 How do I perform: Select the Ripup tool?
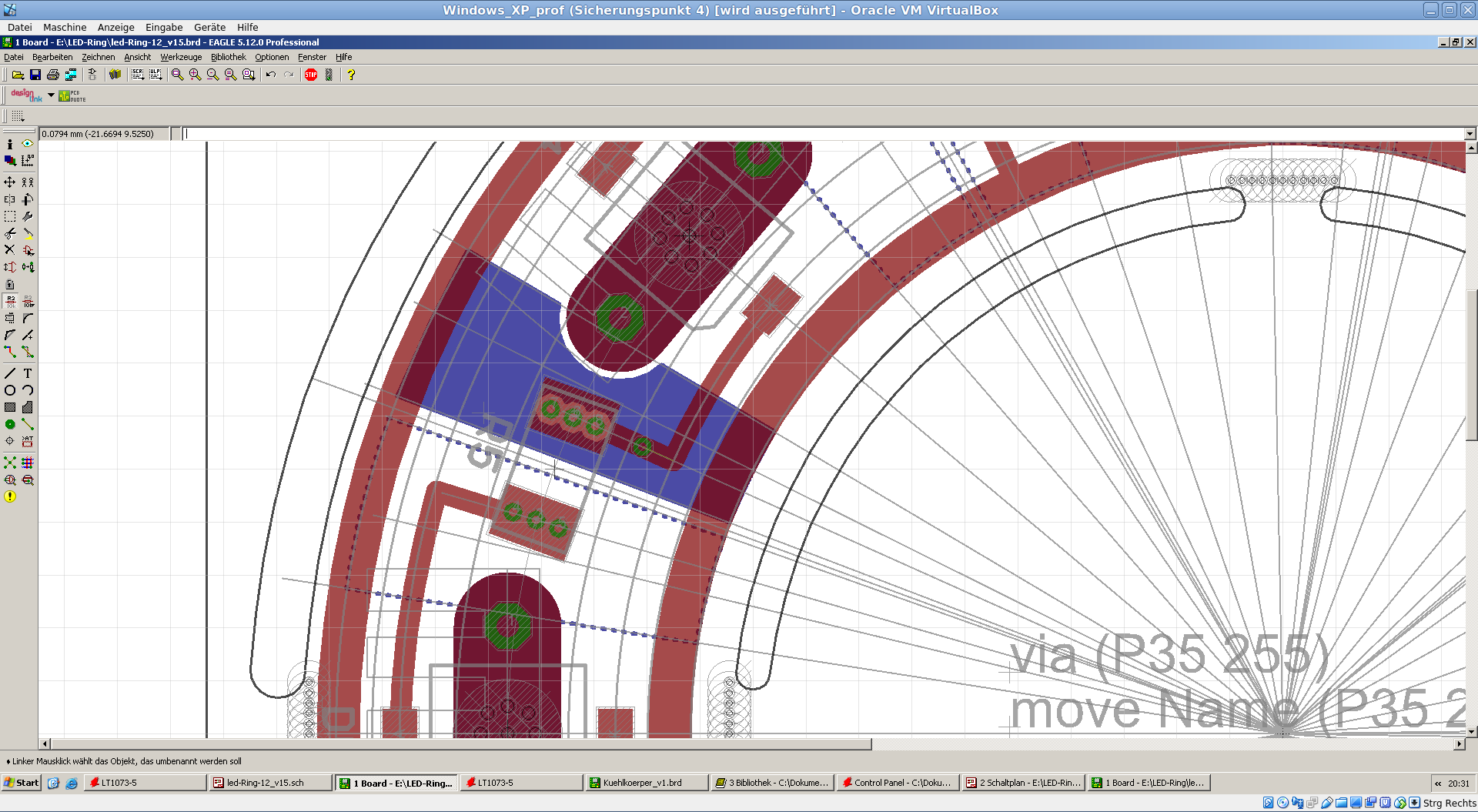tap(28, 352)
